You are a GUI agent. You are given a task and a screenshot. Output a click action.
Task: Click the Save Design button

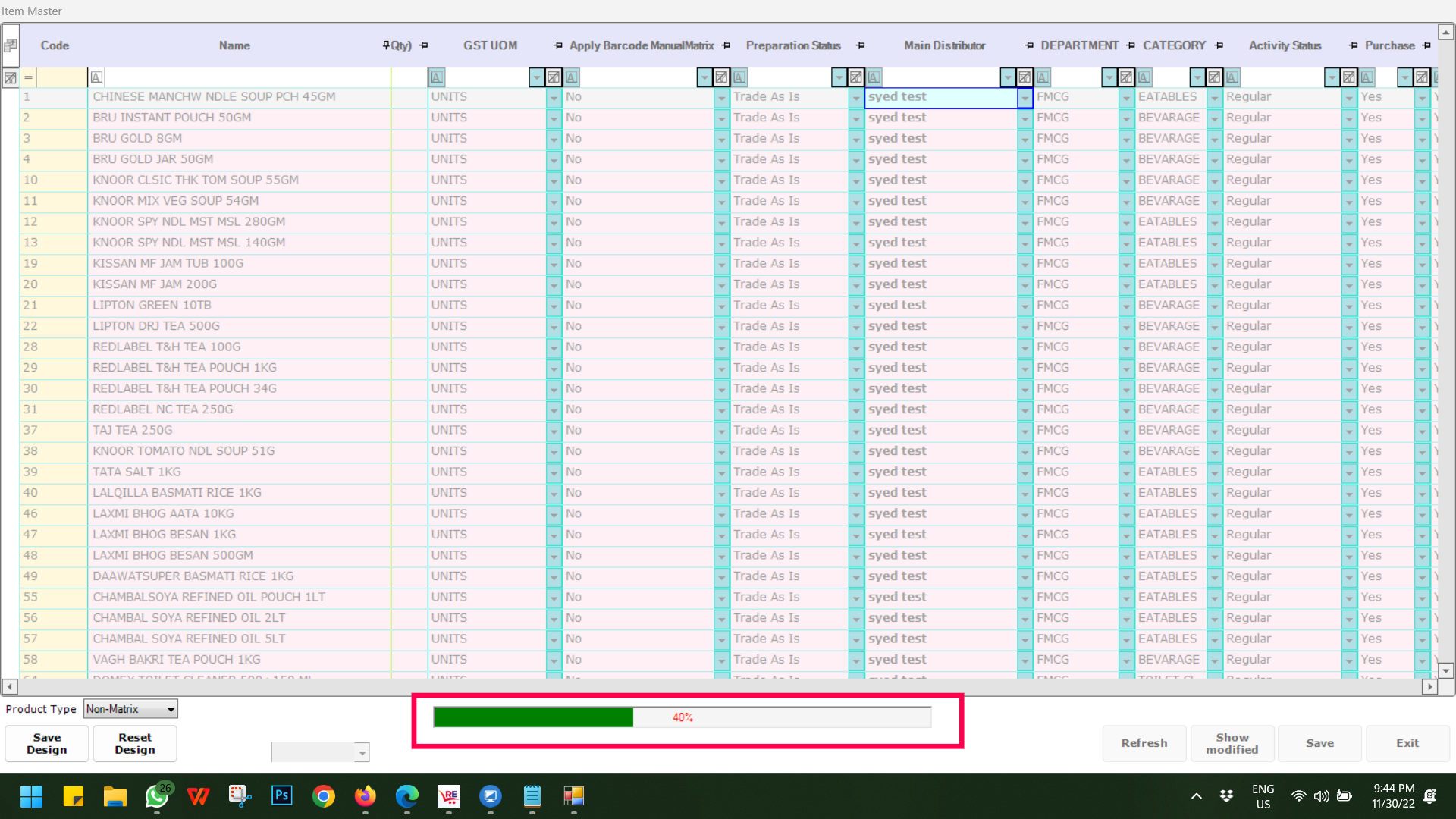point(47,743)
